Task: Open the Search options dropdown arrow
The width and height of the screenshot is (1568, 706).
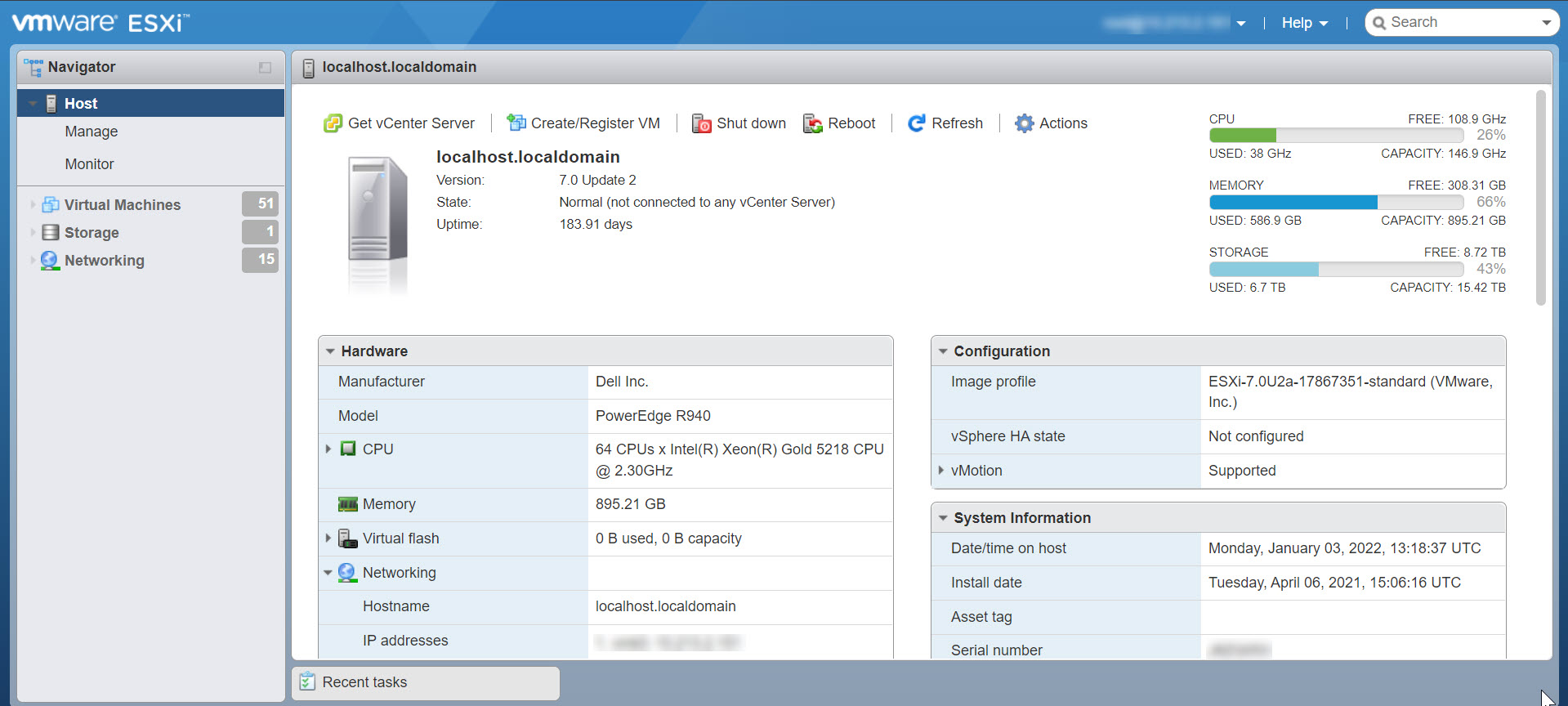Action: click(1547, 23)
